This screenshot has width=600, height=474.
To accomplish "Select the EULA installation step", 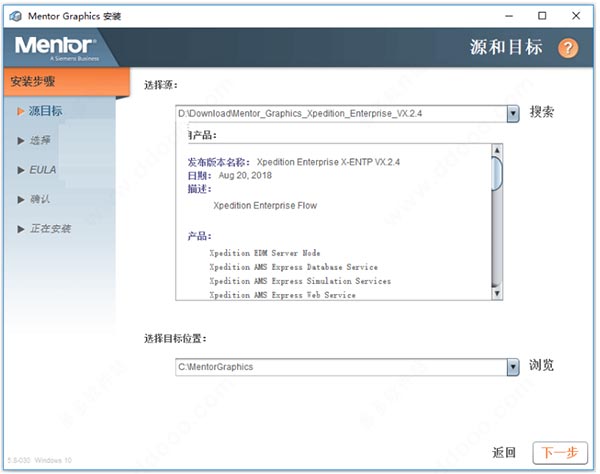I will (37, 170).
